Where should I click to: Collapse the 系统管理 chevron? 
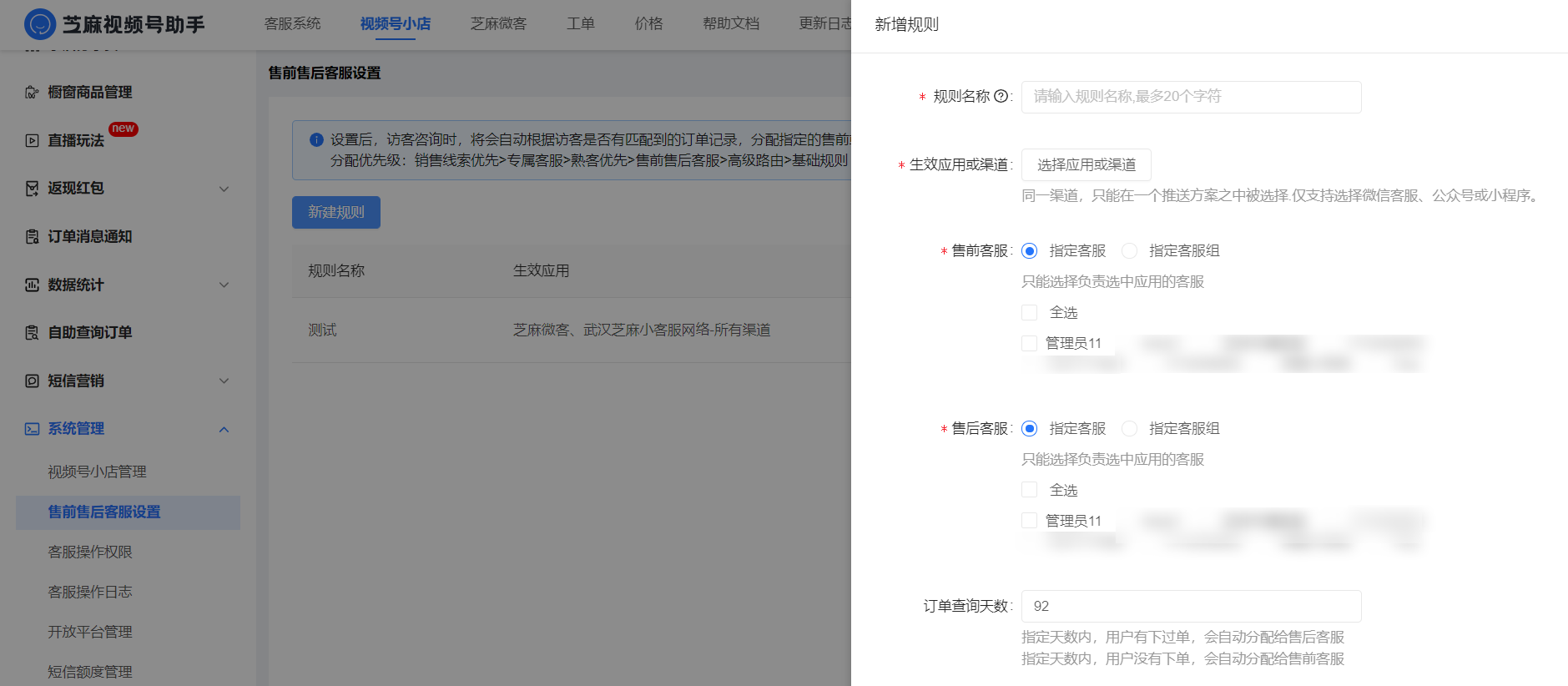(x=224, y=429)
